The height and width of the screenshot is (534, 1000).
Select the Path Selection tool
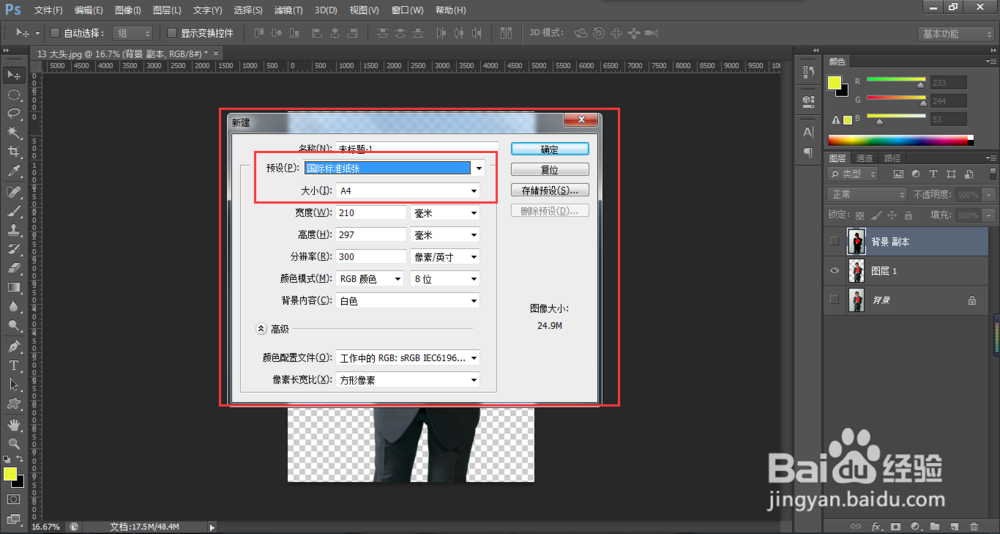pyautogui.click(x=13, y=385)
